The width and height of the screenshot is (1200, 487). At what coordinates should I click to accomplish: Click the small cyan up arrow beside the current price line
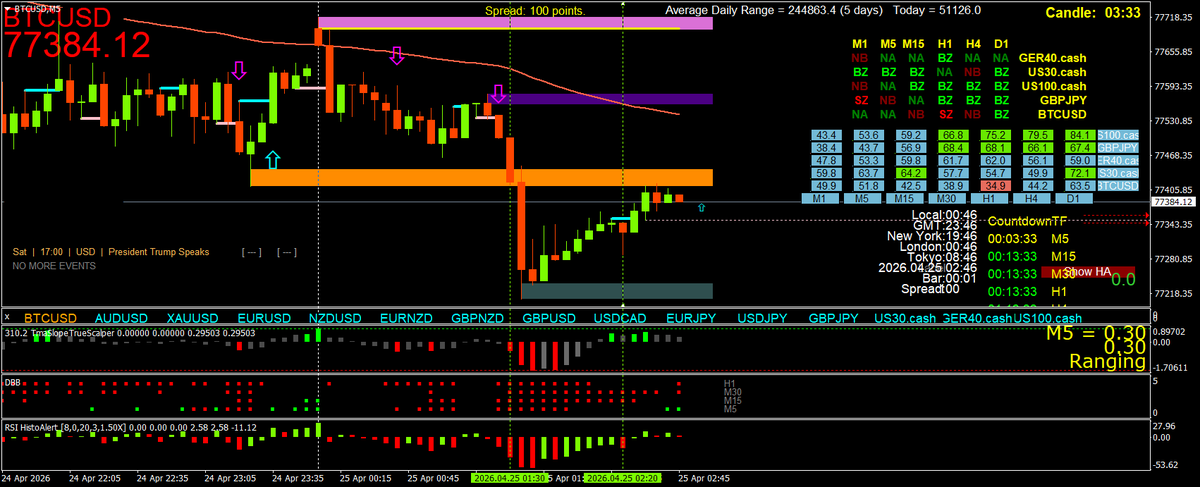coord(701,208)
